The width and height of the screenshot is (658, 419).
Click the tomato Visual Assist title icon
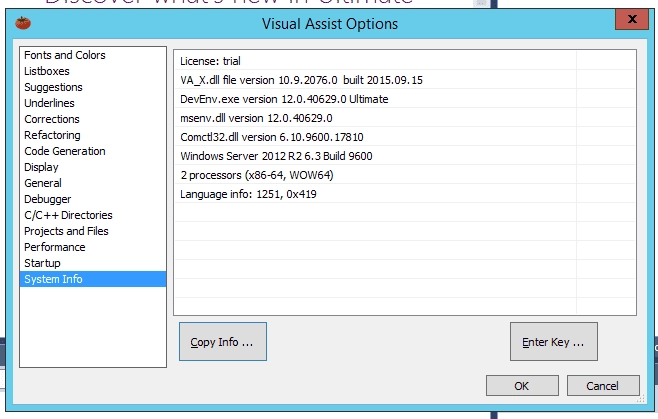tap(23, 23)
